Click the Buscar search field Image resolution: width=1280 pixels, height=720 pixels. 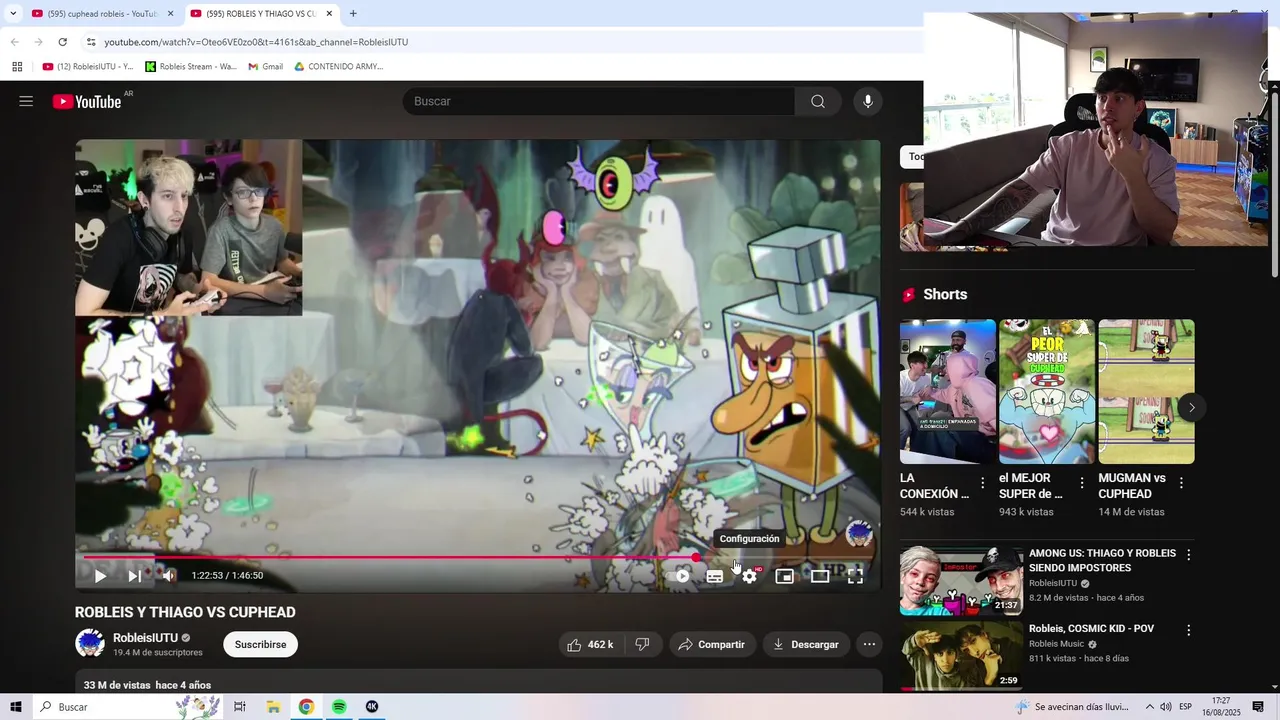point(599,101)
